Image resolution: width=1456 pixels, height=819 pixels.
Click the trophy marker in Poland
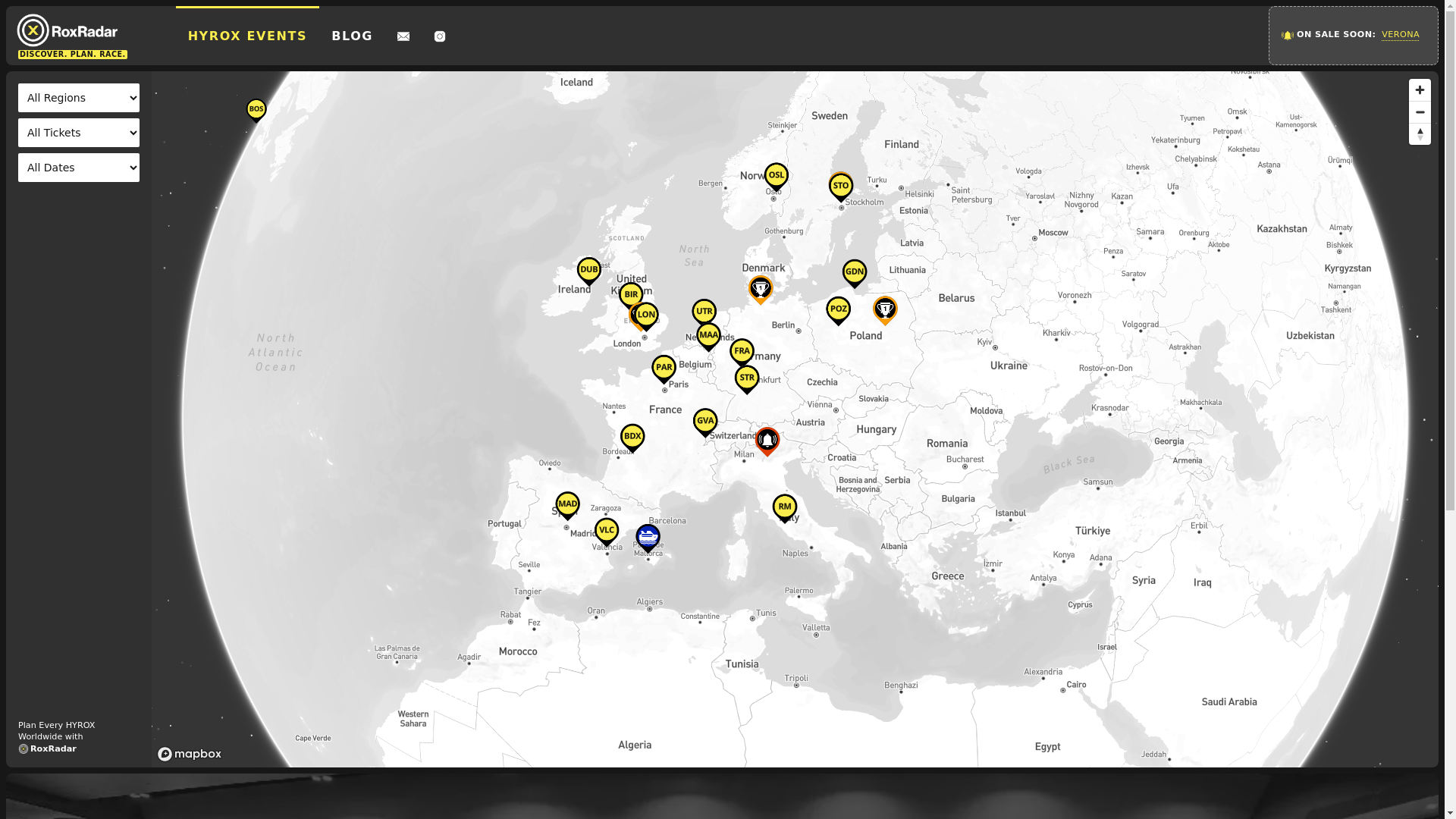(884, 311)
